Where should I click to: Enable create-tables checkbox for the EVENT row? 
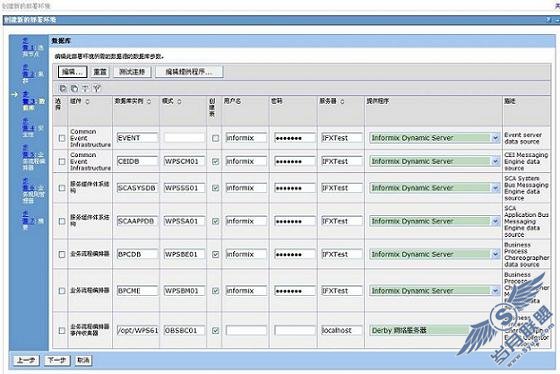coord(215,138)
